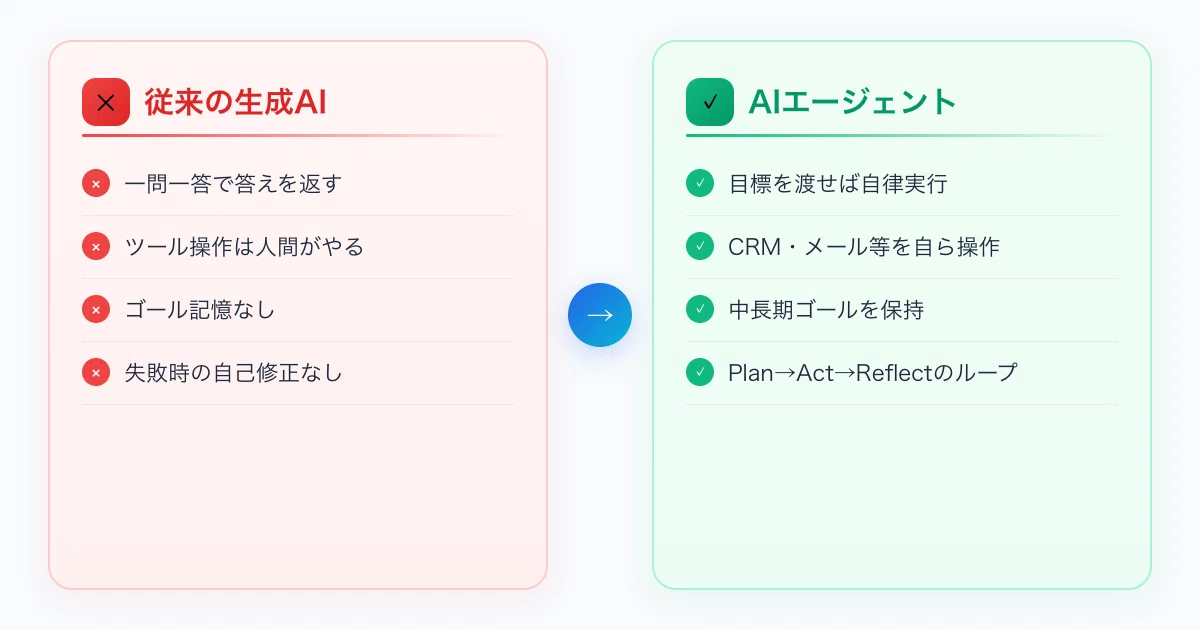Click the text 一問一答で答えを返す
The height and width of the screenshot is (630, 1200).
233,184
